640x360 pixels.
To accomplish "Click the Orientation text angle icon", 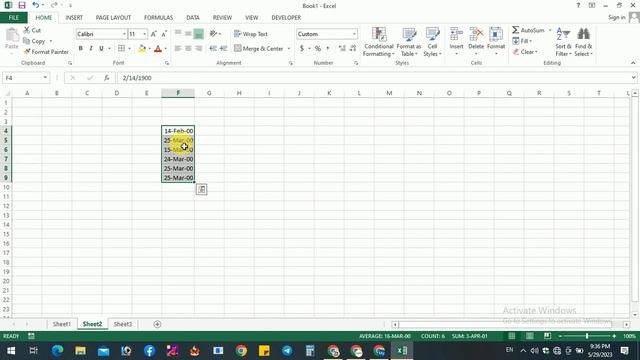I will (x=213, y=34).
